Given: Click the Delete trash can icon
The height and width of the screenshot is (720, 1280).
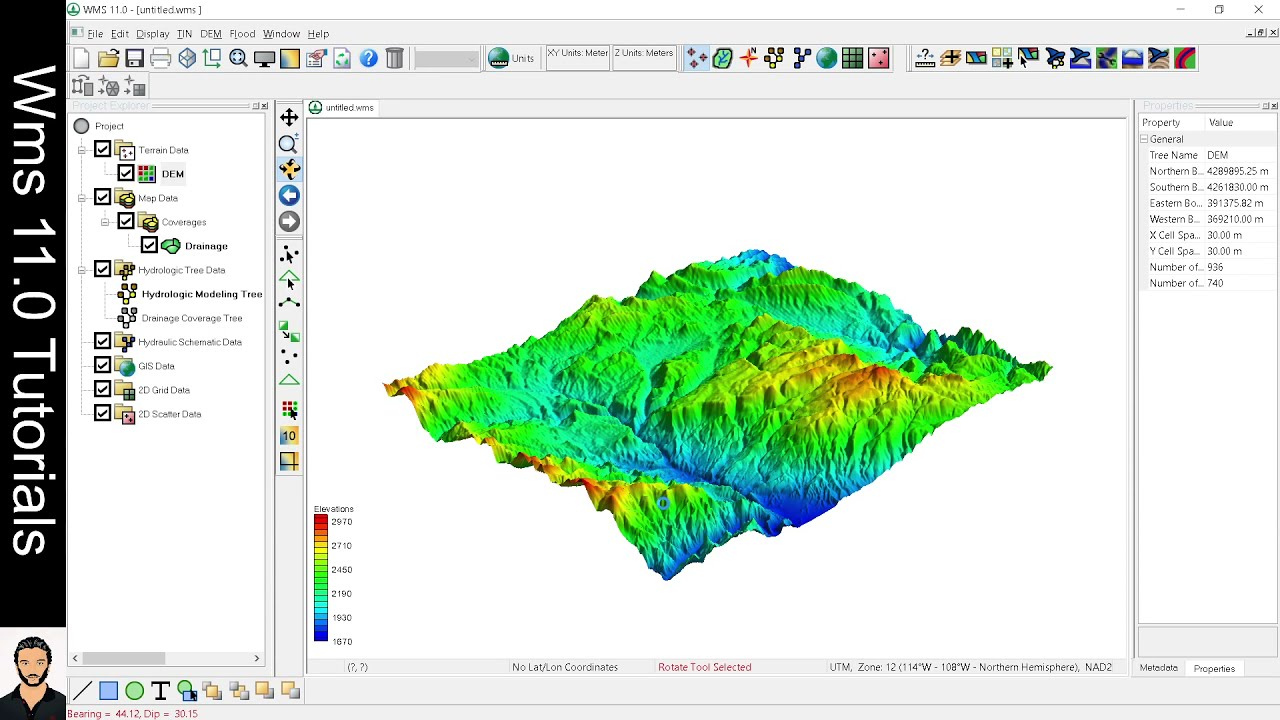Looking at the screenshot, I should (395, 59).
